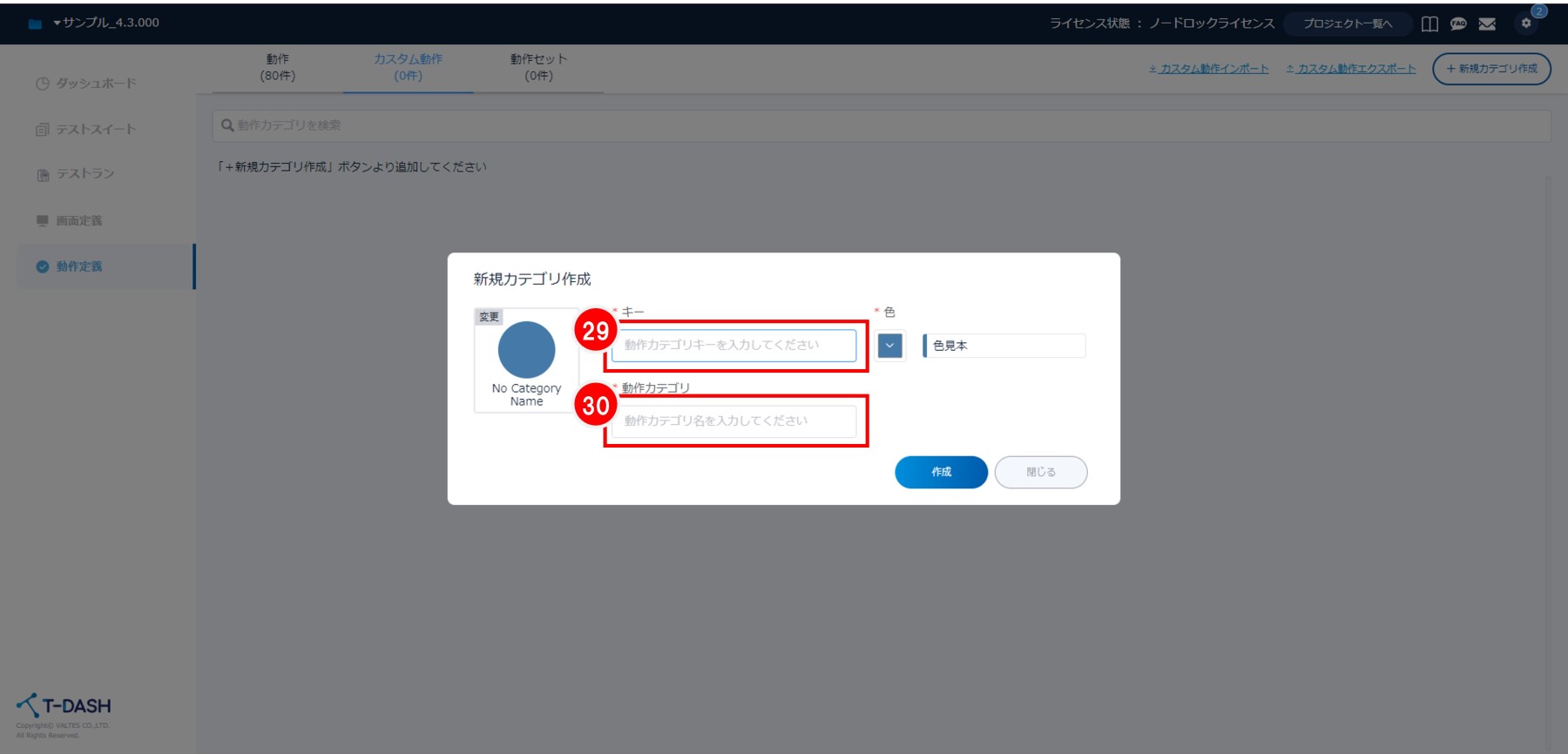Click the blue category icon circle
Screen dimensions: 1568x754
[526, 350]
